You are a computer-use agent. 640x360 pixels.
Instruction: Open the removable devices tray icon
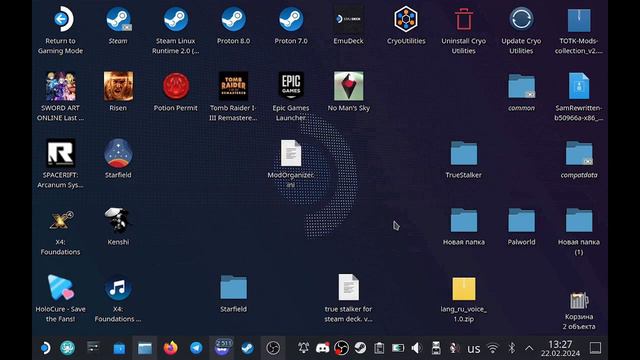[x=436, y=348]
